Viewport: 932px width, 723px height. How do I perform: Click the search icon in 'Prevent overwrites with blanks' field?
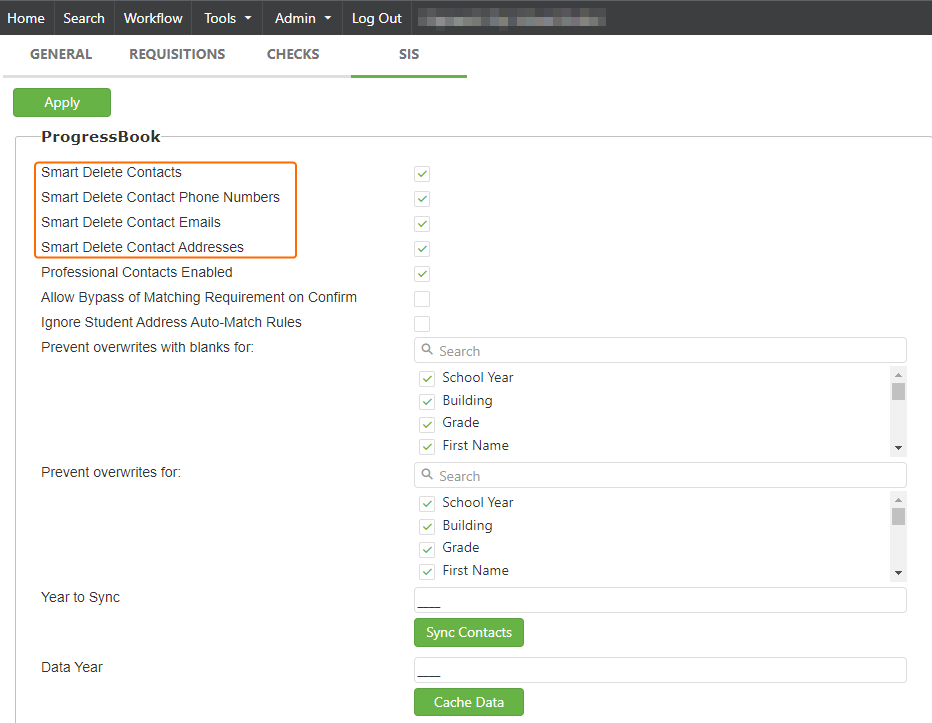(x=427, y=350)
